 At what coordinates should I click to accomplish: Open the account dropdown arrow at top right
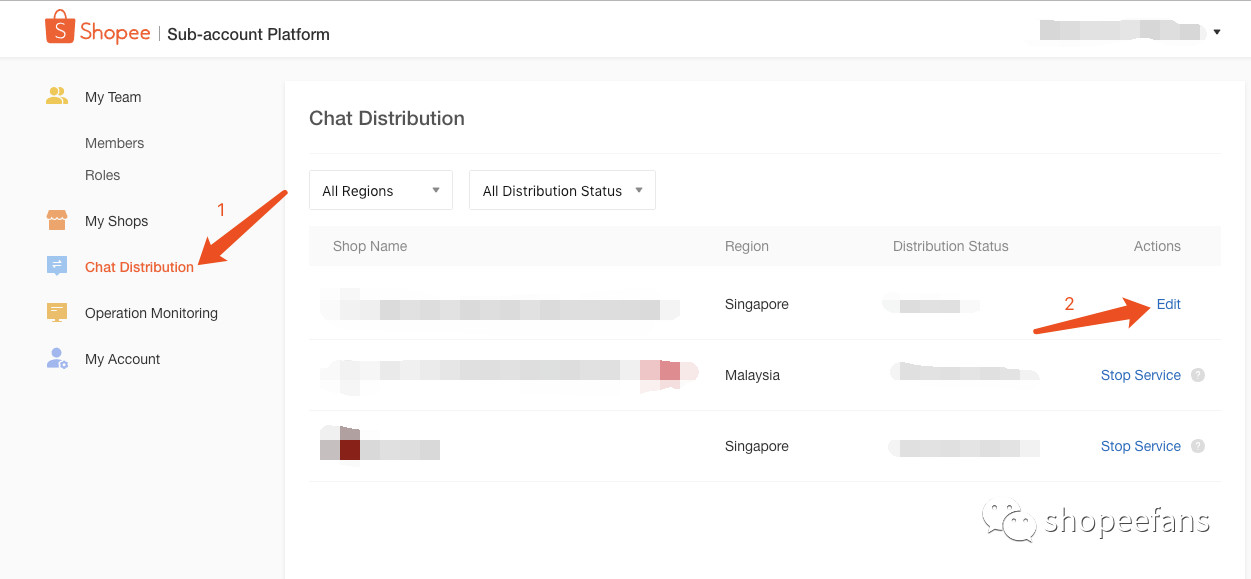1217,32
